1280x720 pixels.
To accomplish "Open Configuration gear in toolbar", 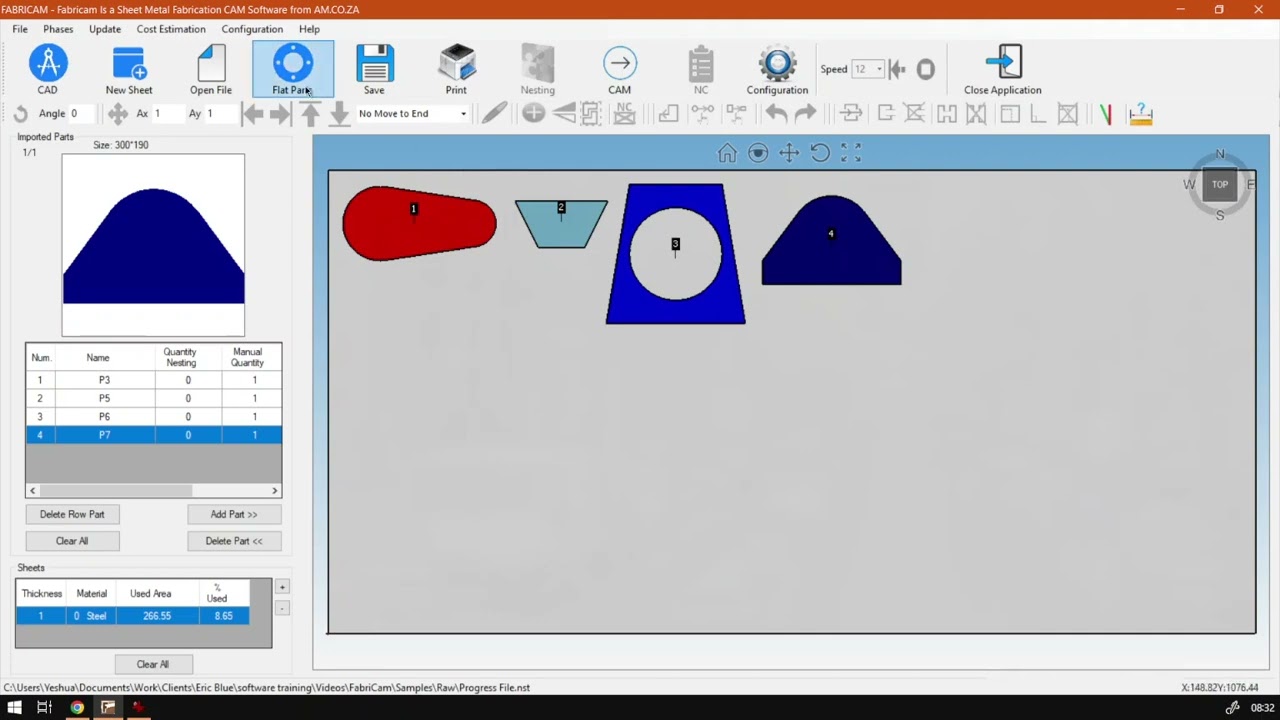I will pos(777,70).
